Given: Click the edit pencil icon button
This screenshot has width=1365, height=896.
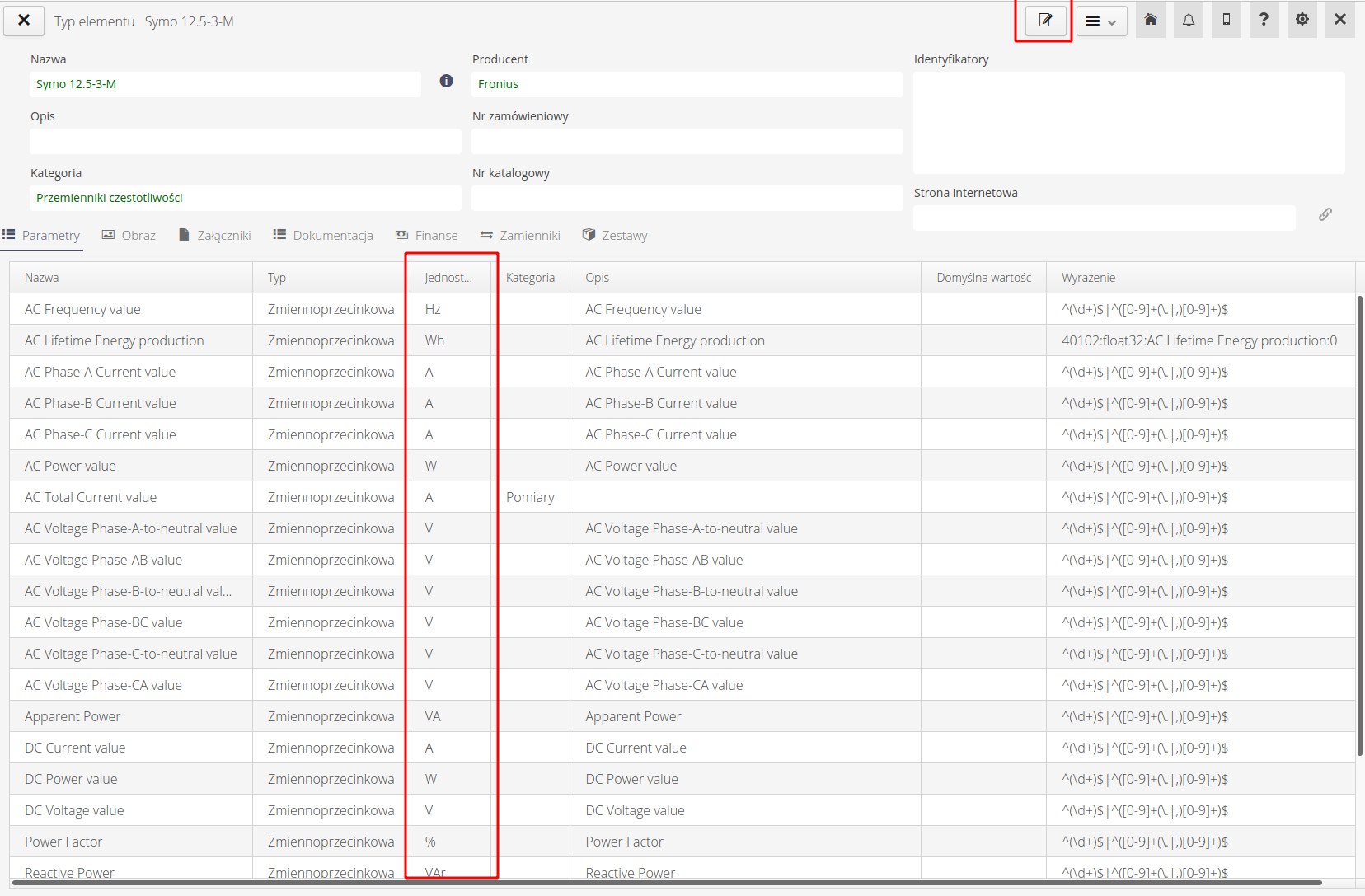Looking at the screenshot, I should [x=1045, y=21].
